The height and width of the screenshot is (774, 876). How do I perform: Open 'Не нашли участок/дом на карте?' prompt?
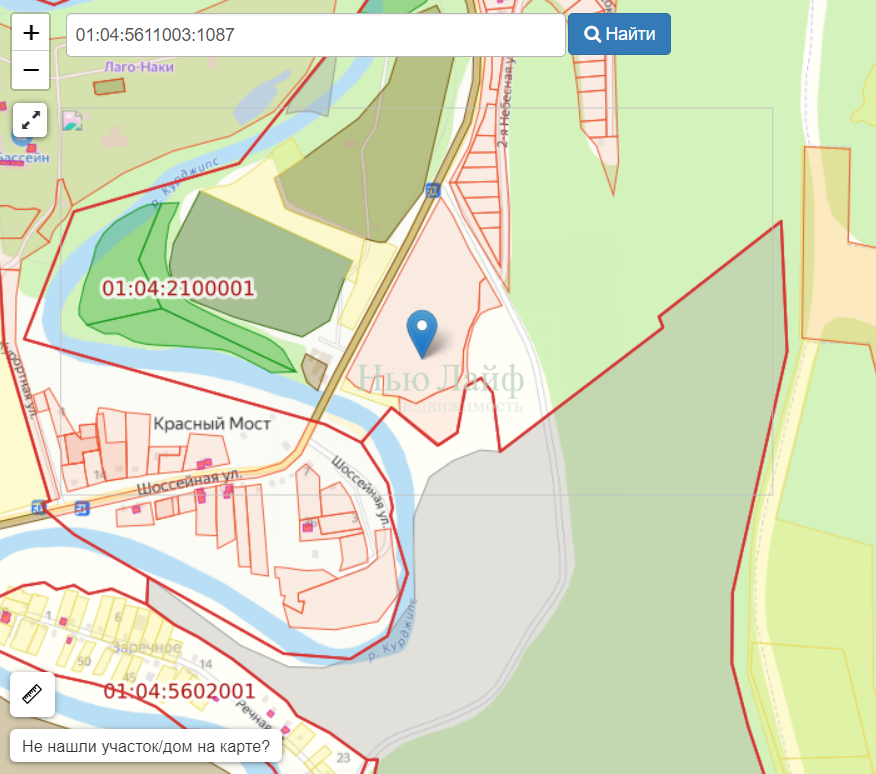[x=146, y=746]
